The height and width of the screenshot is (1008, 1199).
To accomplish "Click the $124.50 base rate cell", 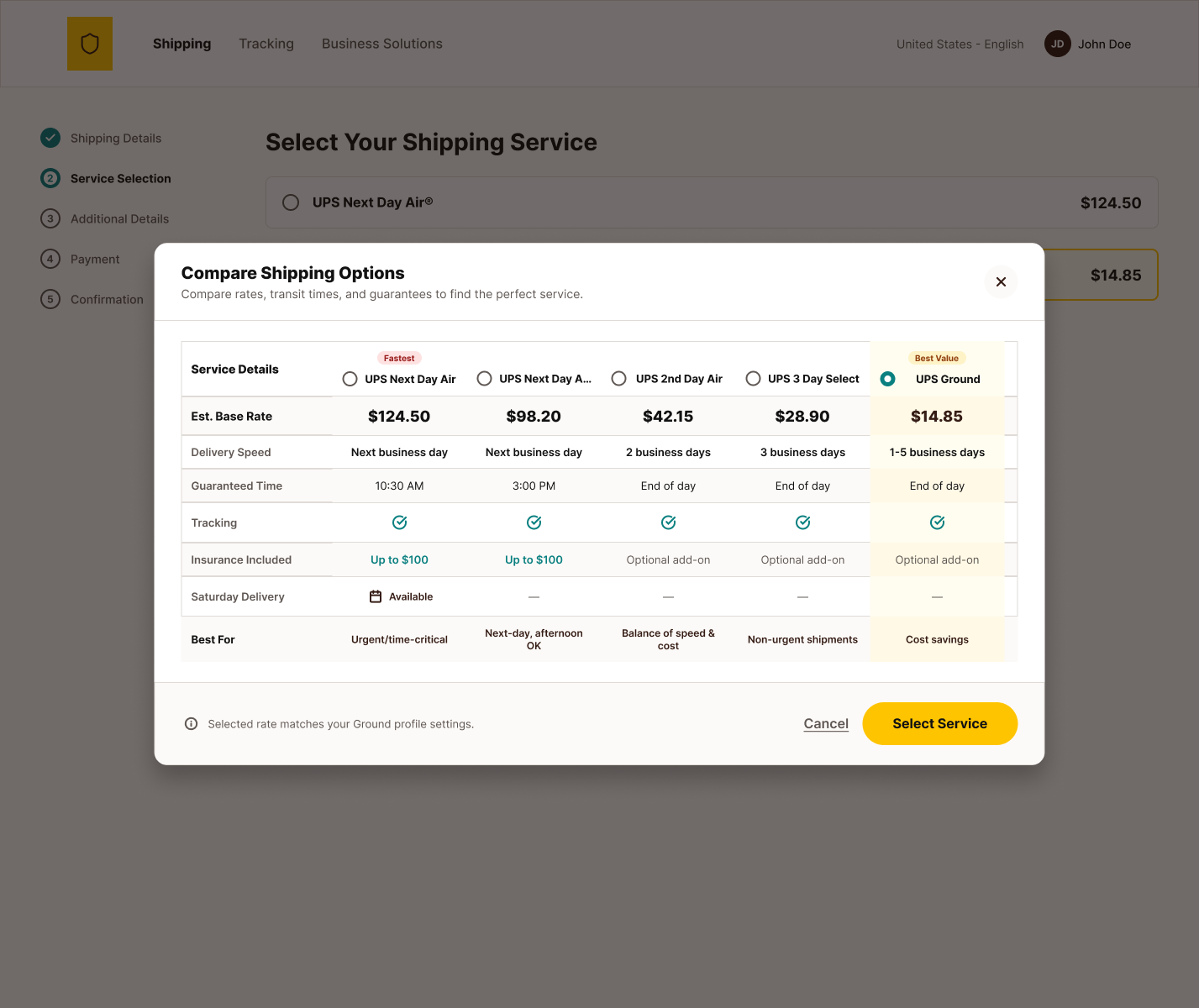I will click(399, 416).
